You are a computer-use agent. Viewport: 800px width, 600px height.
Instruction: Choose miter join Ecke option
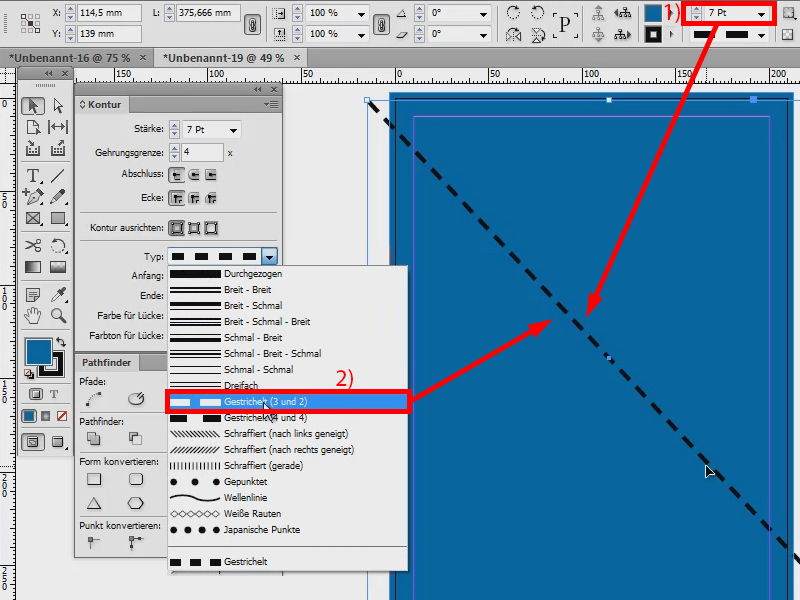pyautogui.click(x=177, y=198)
